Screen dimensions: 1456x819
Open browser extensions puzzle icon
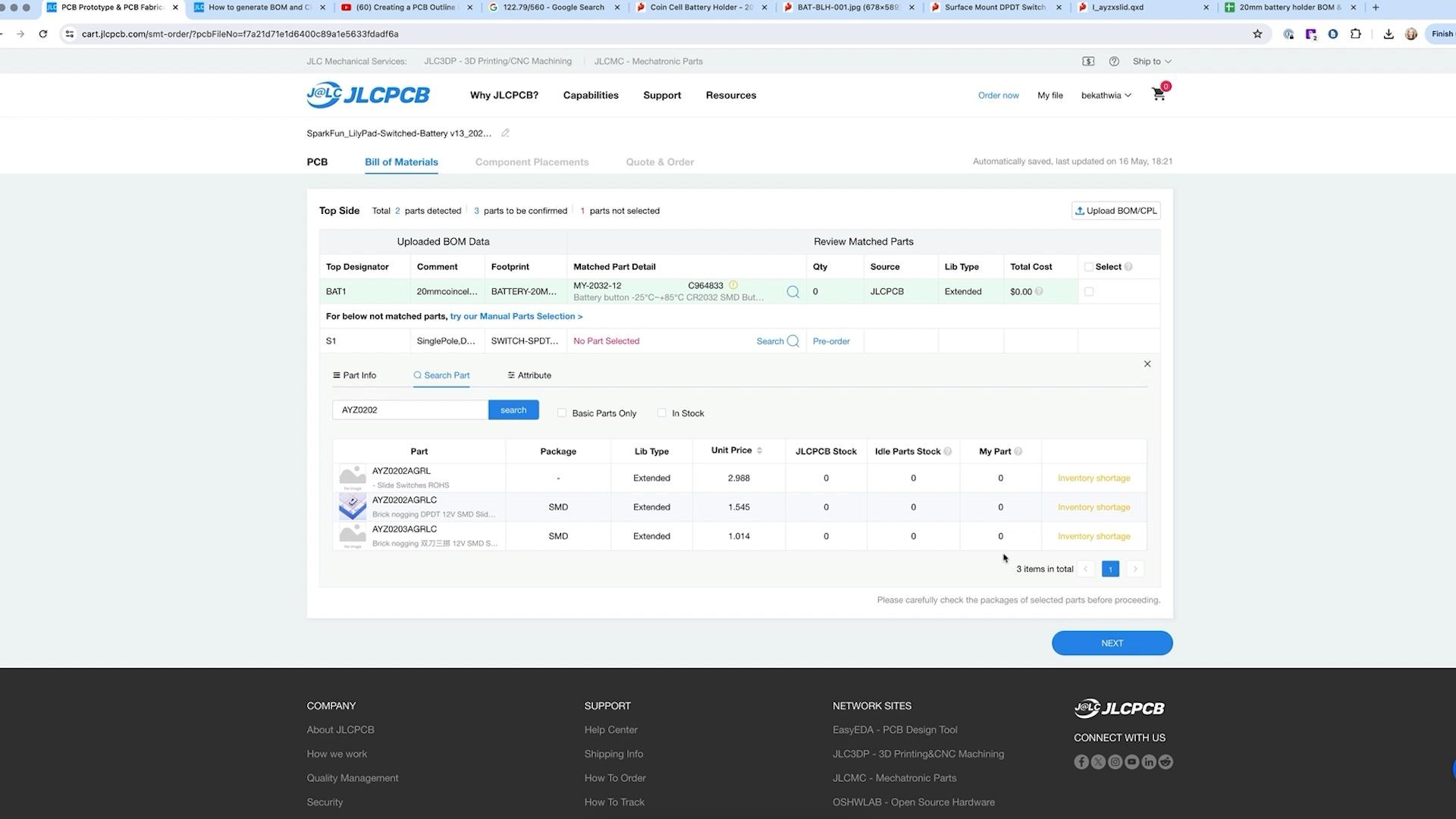click(1356, 34)
